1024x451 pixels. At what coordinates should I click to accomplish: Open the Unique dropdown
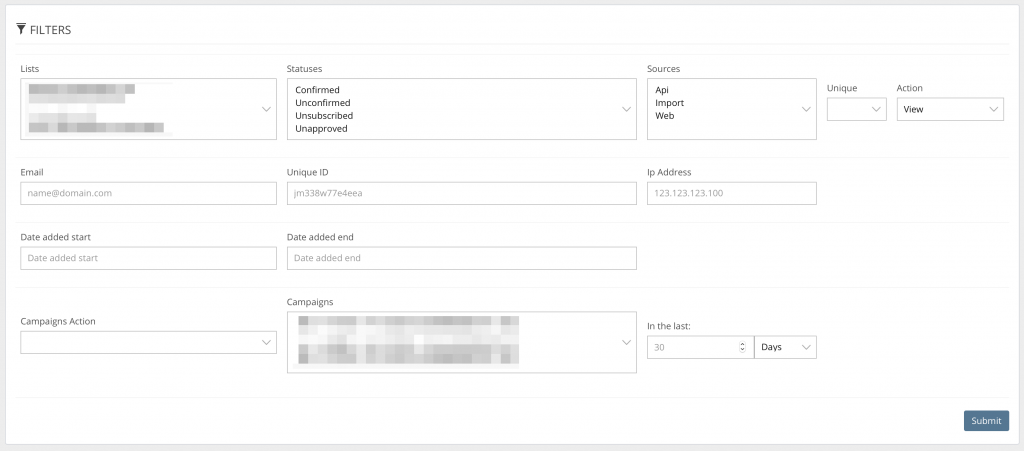[856, 109]
